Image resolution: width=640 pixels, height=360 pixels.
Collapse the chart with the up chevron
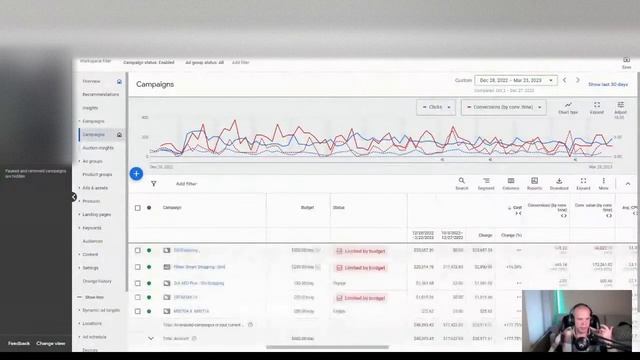(x=628, y=184)
